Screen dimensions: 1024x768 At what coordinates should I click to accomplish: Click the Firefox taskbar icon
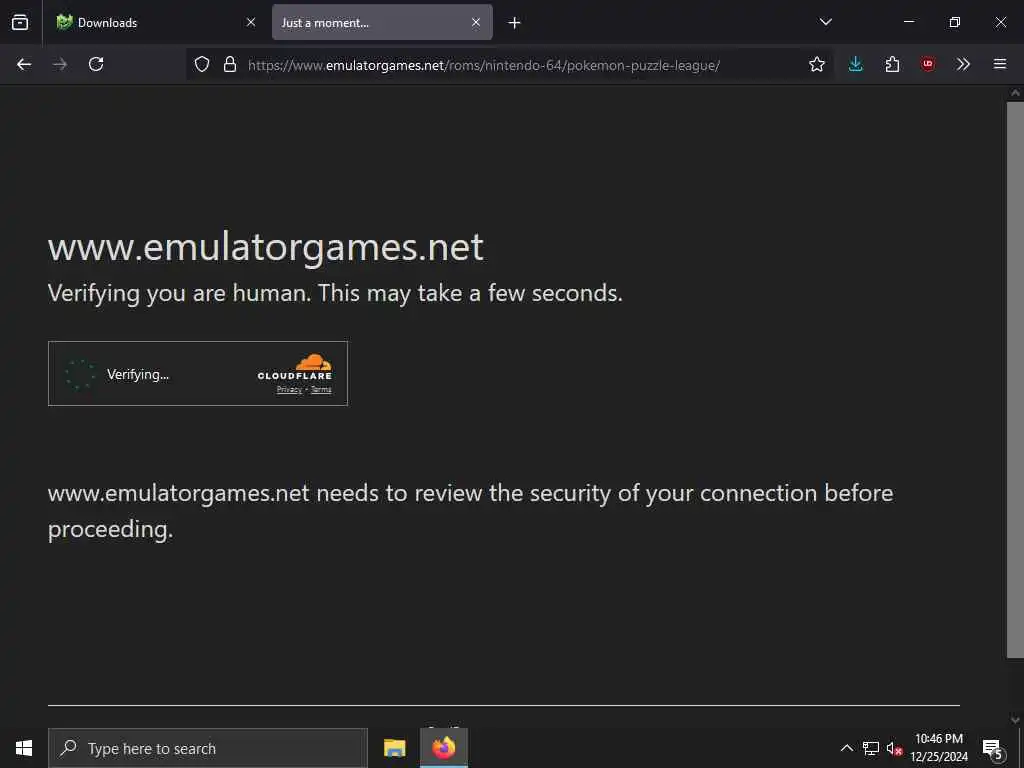point(444,748)
